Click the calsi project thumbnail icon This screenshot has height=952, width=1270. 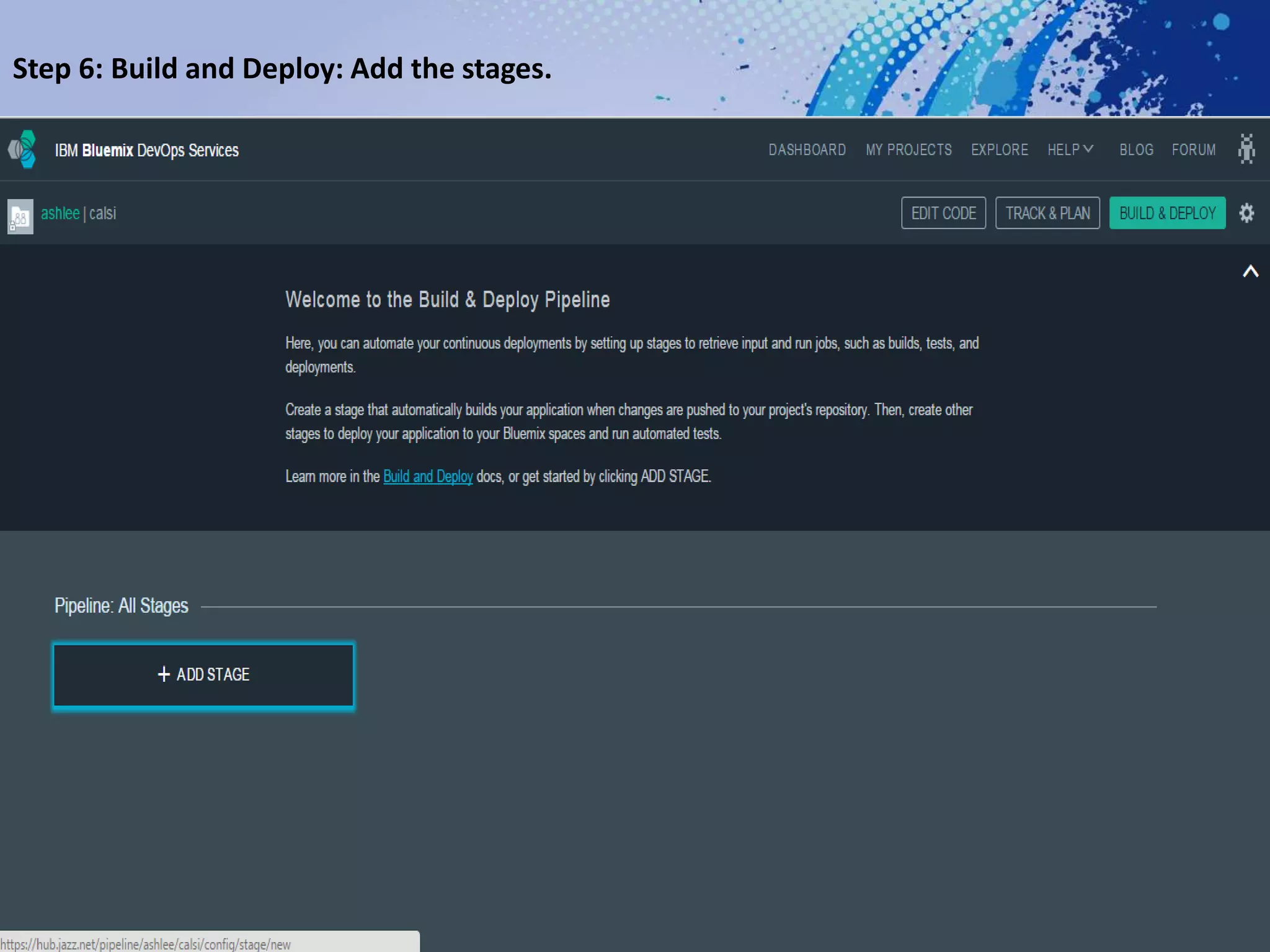[20, 216]
